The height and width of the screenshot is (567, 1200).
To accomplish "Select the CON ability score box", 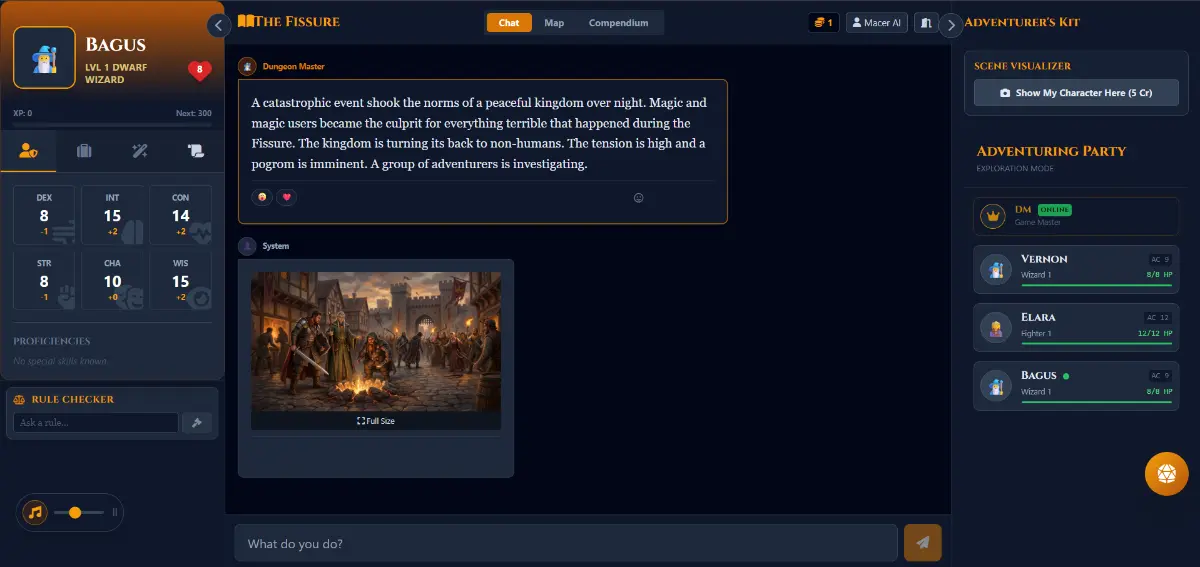I will pos(180,215).
